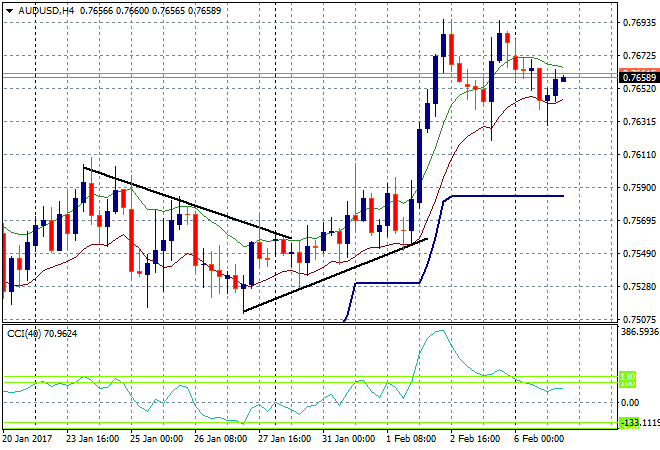This screenshot has height=450, width=660.
Task: Click the green 130 CCI level label
Action: (x=628, y=376)
